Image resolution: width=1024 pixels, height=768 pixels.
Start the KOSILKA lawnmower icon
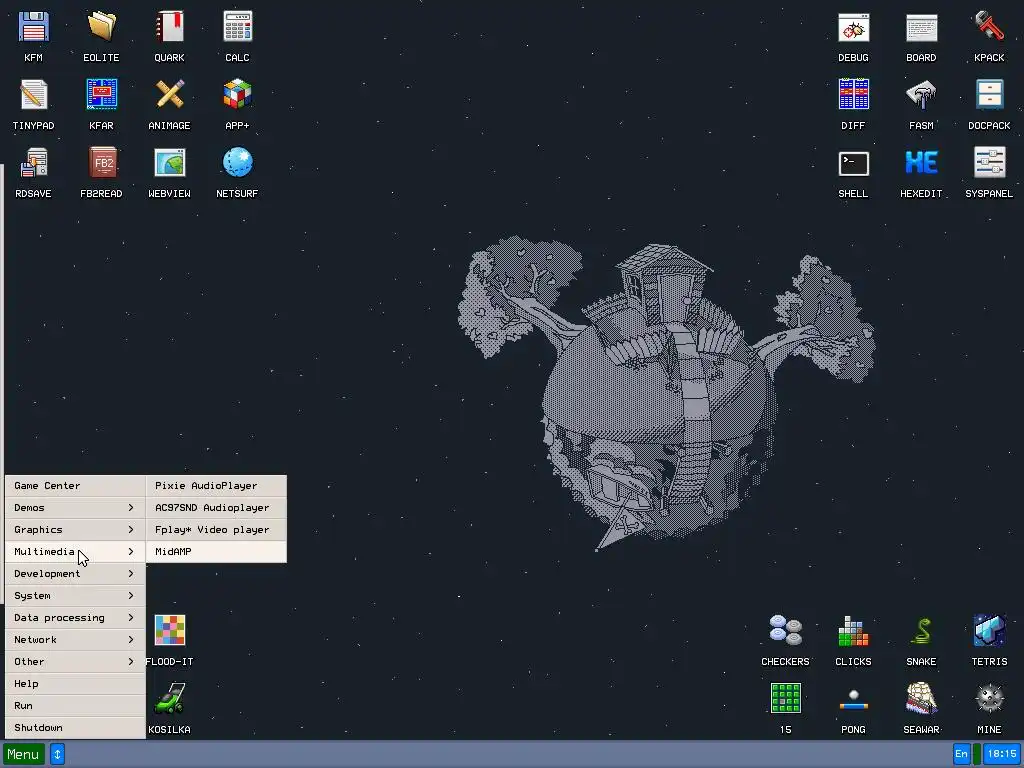coord(169,699)
